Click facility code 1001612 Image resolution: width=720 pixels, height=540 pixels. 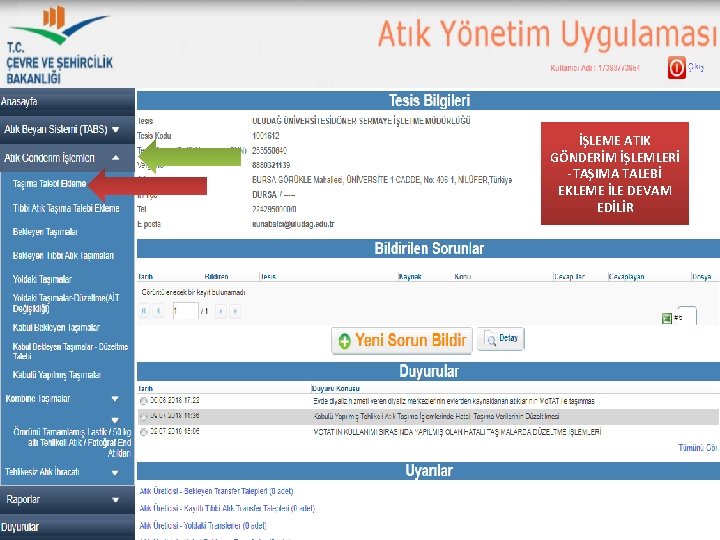[266, 136]
